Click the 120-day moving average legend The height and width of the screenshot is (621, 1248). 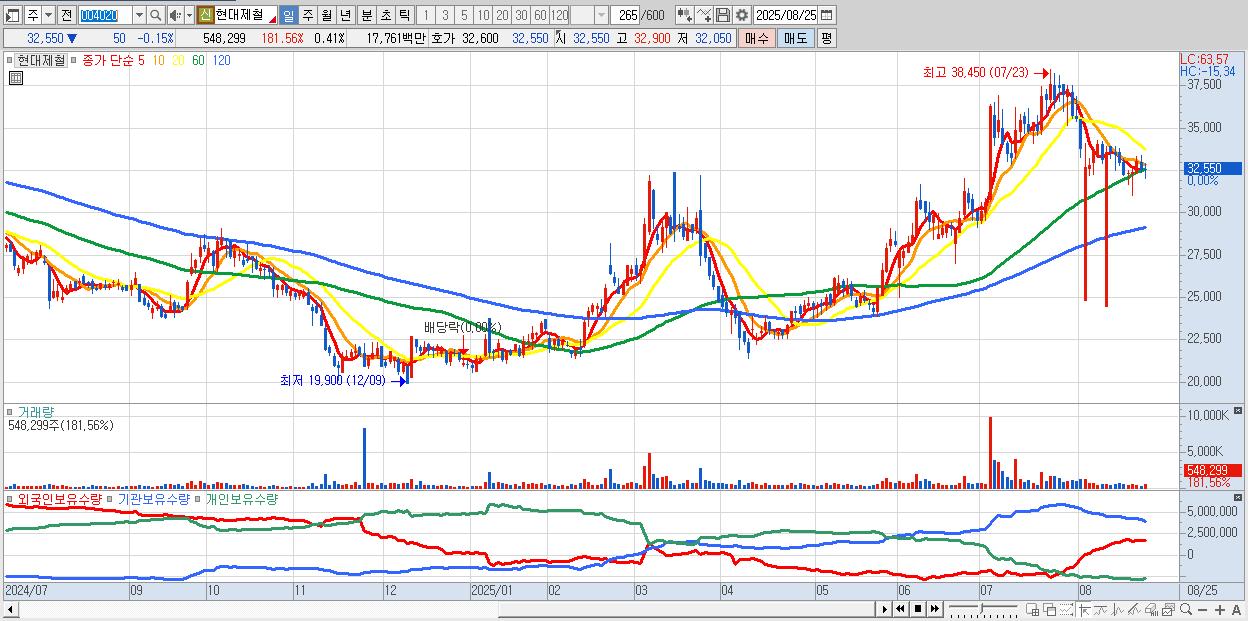click(221, 60)
